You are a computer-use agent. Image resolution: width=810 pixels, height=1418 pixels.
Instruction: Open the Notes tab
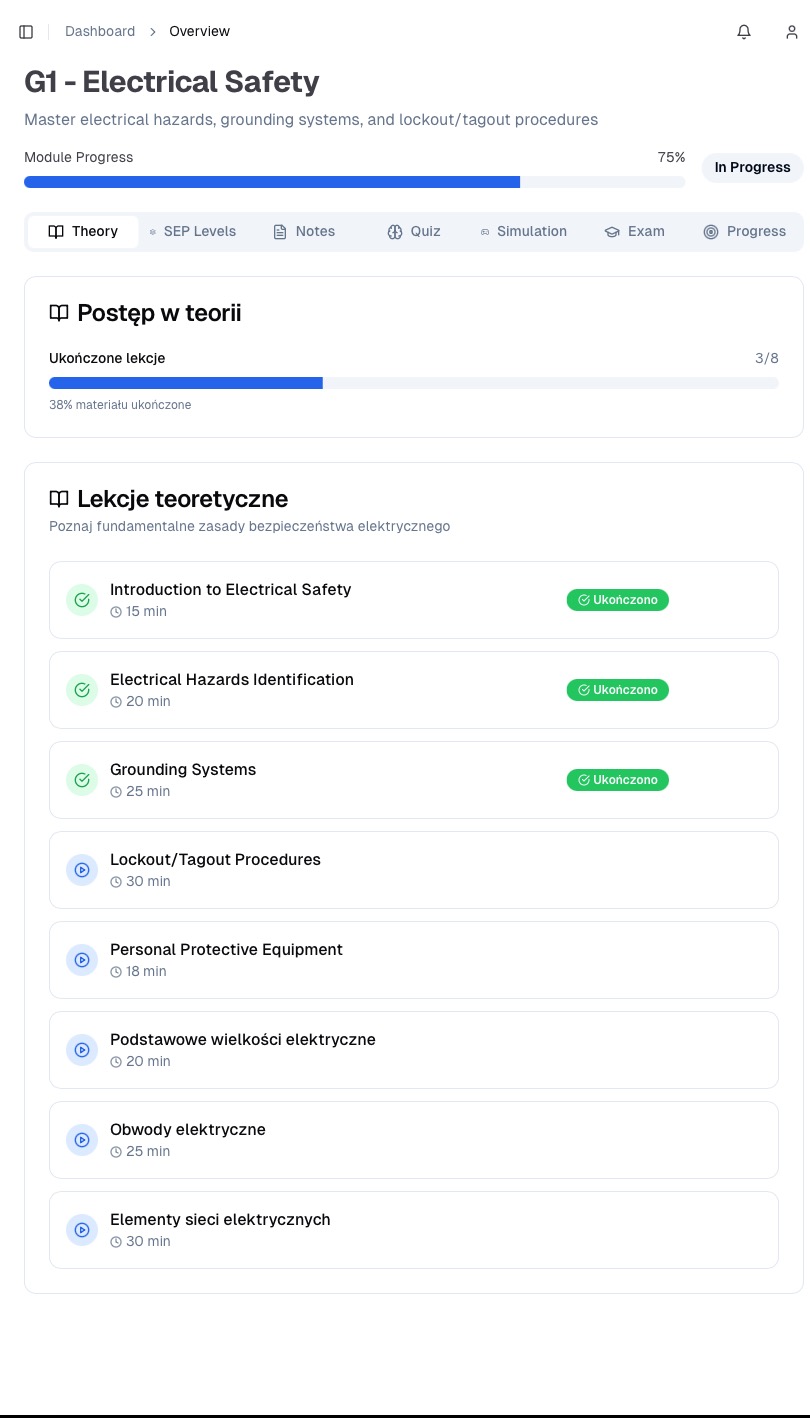304,231
